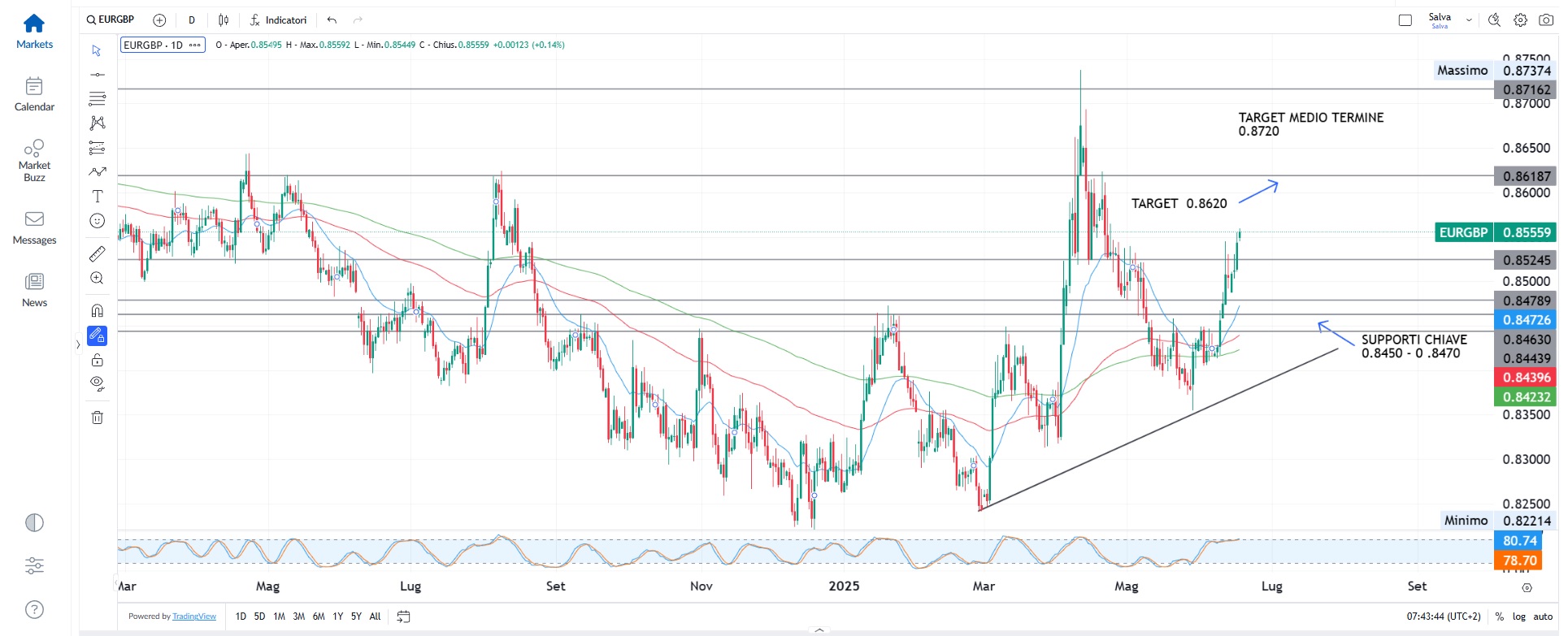The width and height of the screenshot is (1568, 636).
Task: Click the trash icon to remove drawings
Action: (x=97, y=418)
